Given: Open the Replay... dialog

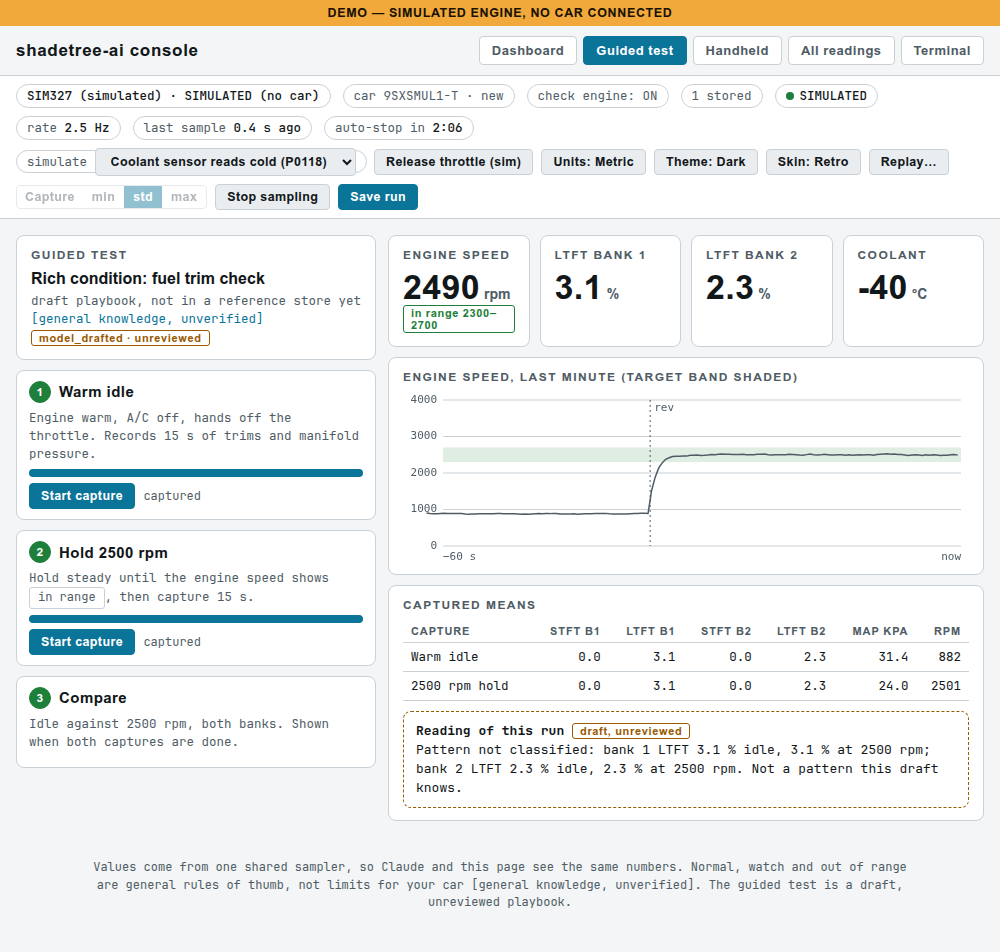Looking at the screenshot, I should pyautogui.click(x=908, y=162).
